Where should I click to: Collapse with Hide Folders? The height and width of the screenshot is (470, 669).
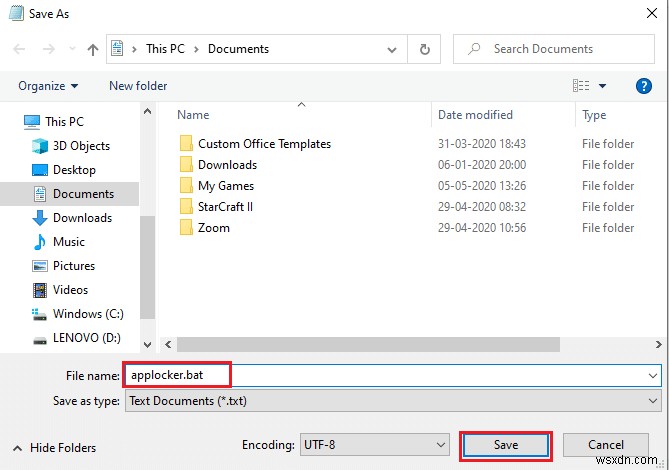(55, 448)
